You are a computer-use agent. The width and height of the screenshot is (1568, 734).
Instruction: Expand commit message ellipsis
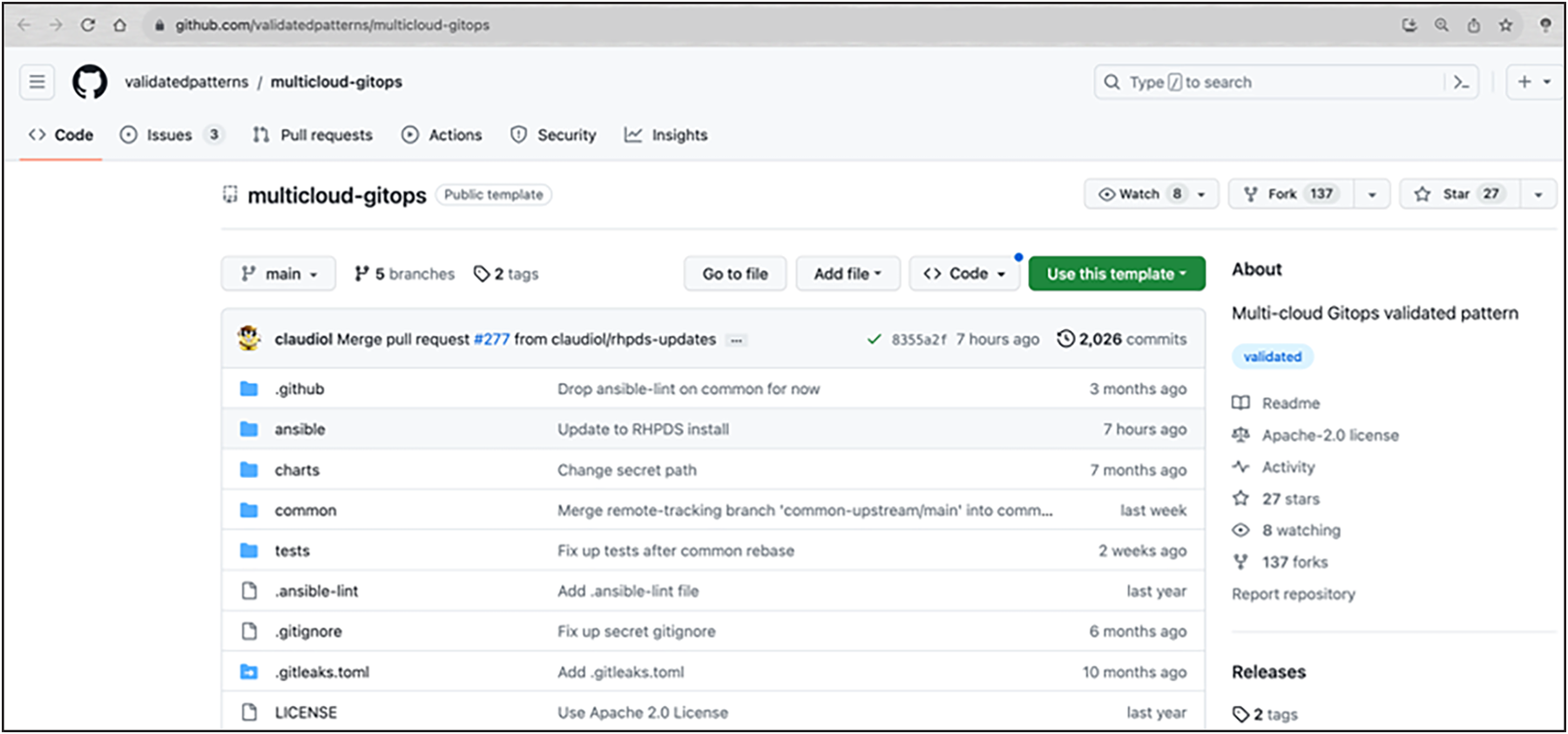pos(736,340)
